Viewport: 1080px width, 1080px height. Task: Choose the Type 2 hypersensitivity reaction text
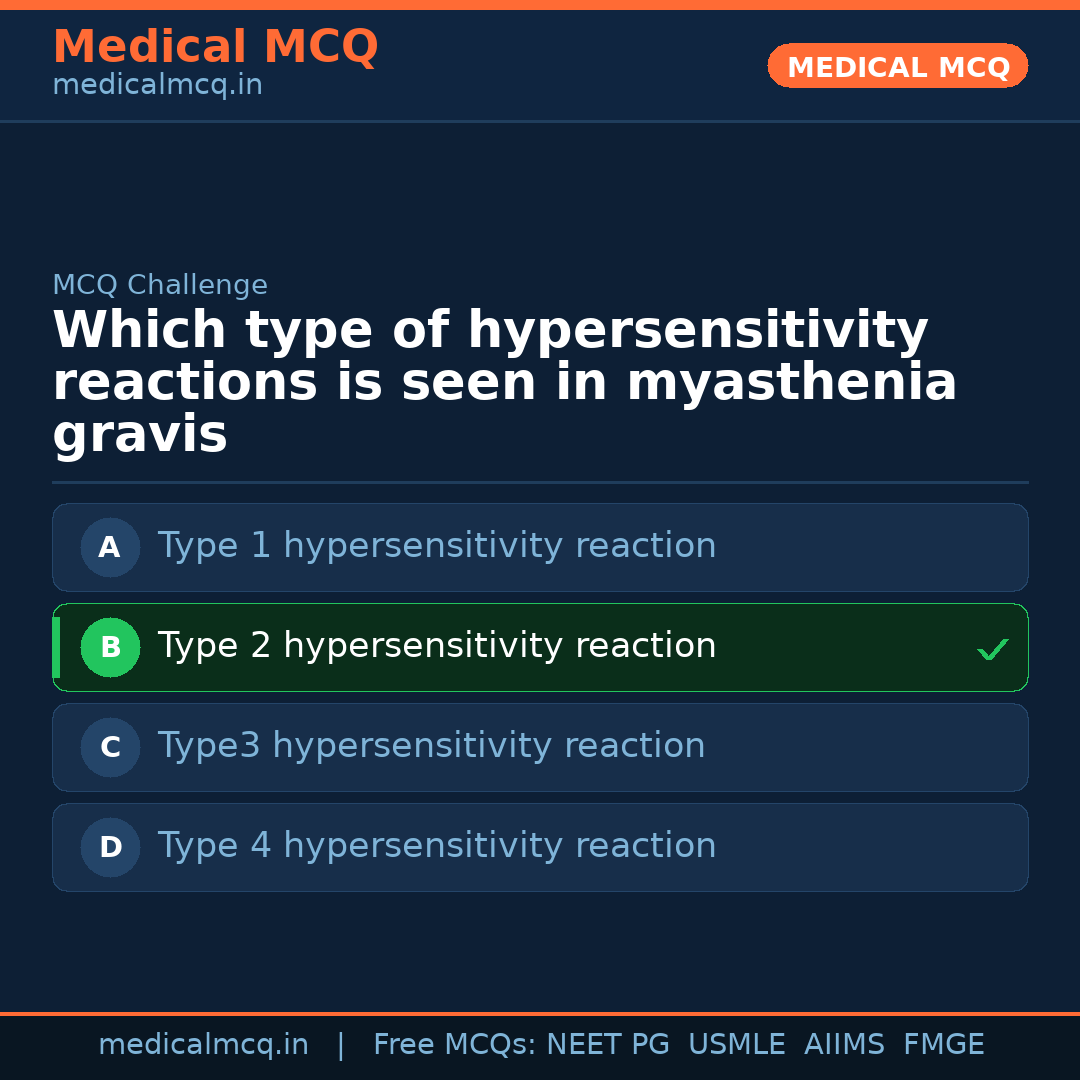(x=437, y=646)
